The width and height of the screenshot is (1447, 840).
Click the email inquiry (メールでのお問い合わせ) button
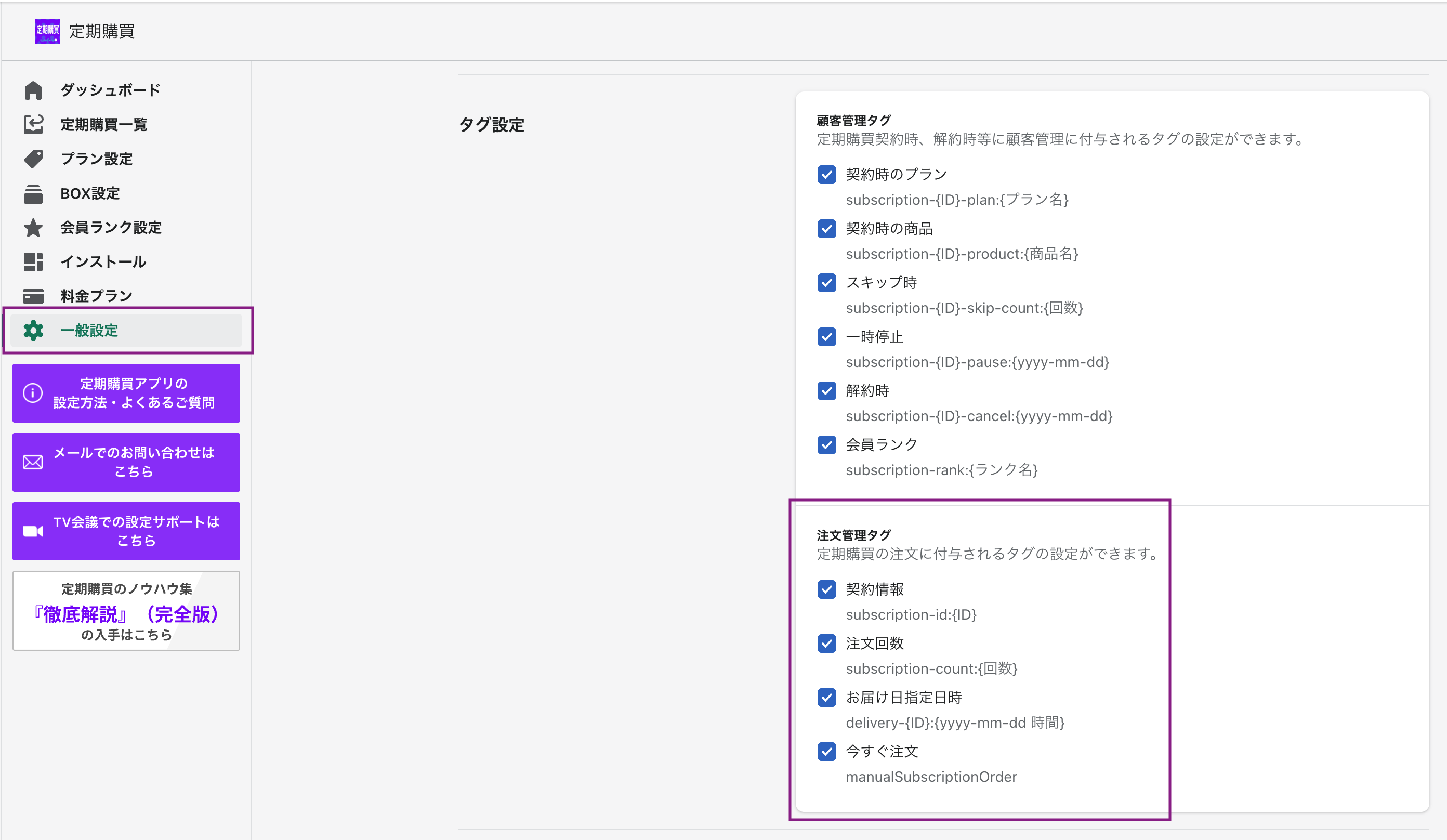coord(126,462)
